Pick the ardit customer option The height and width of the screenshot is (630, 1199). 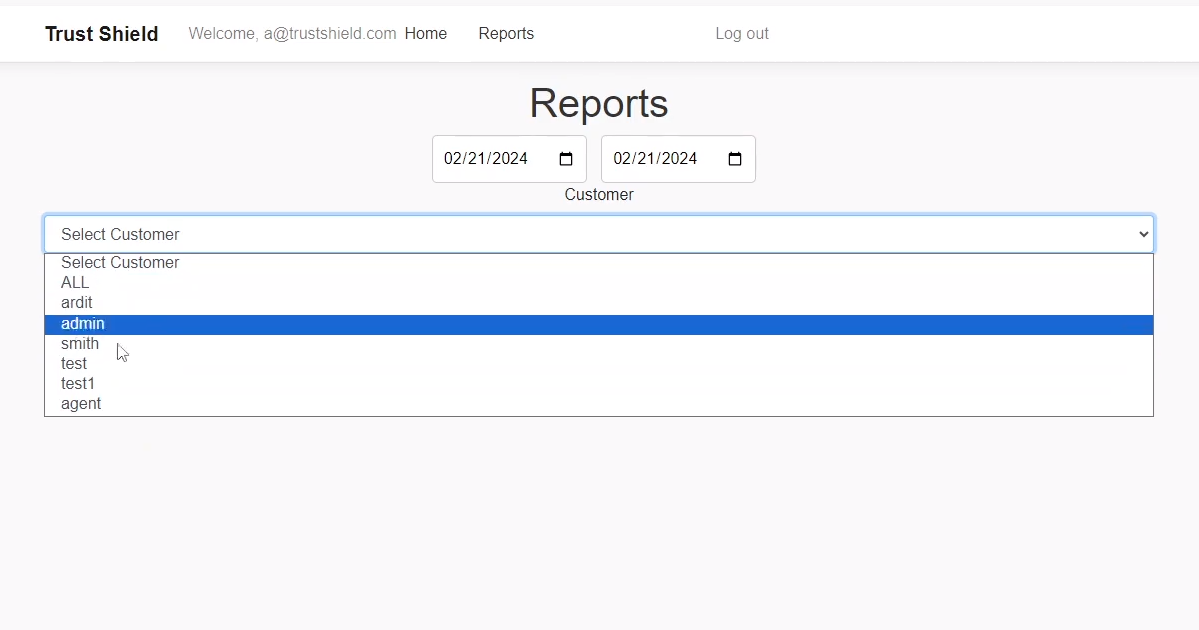(x=77, y=303)
